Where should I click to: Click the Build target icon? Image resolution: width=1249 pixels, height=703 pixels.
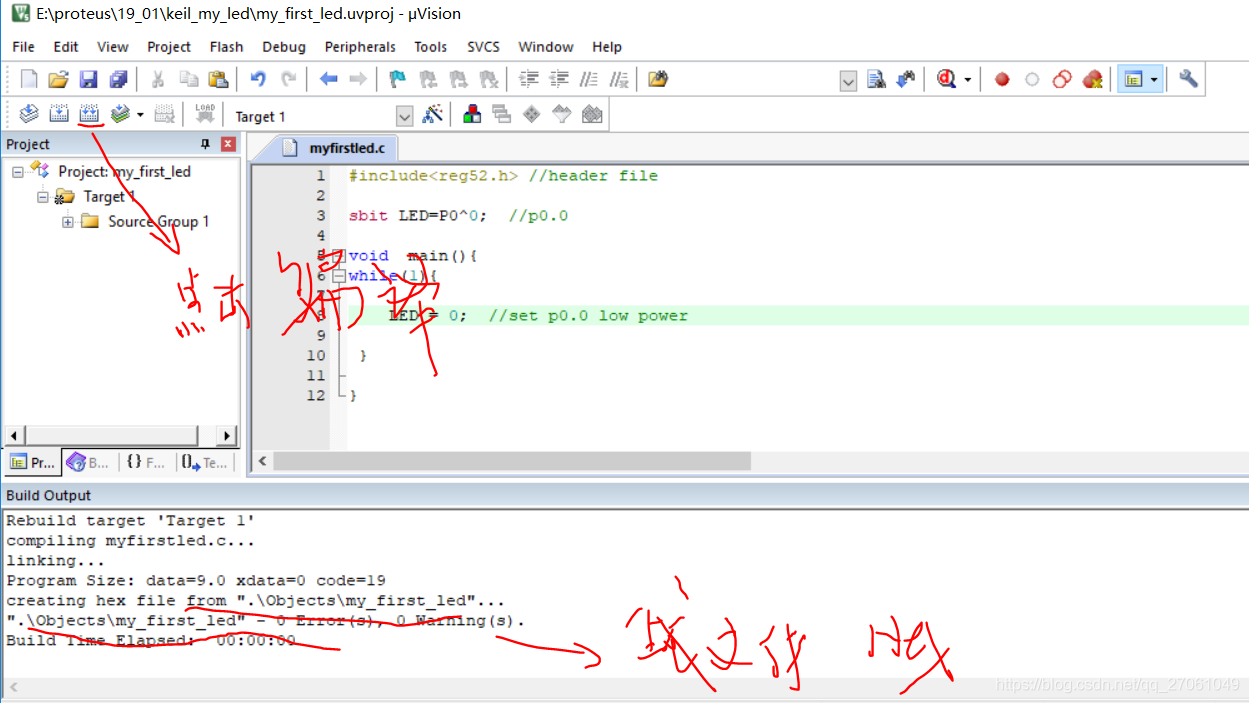(x=59, y=115)
